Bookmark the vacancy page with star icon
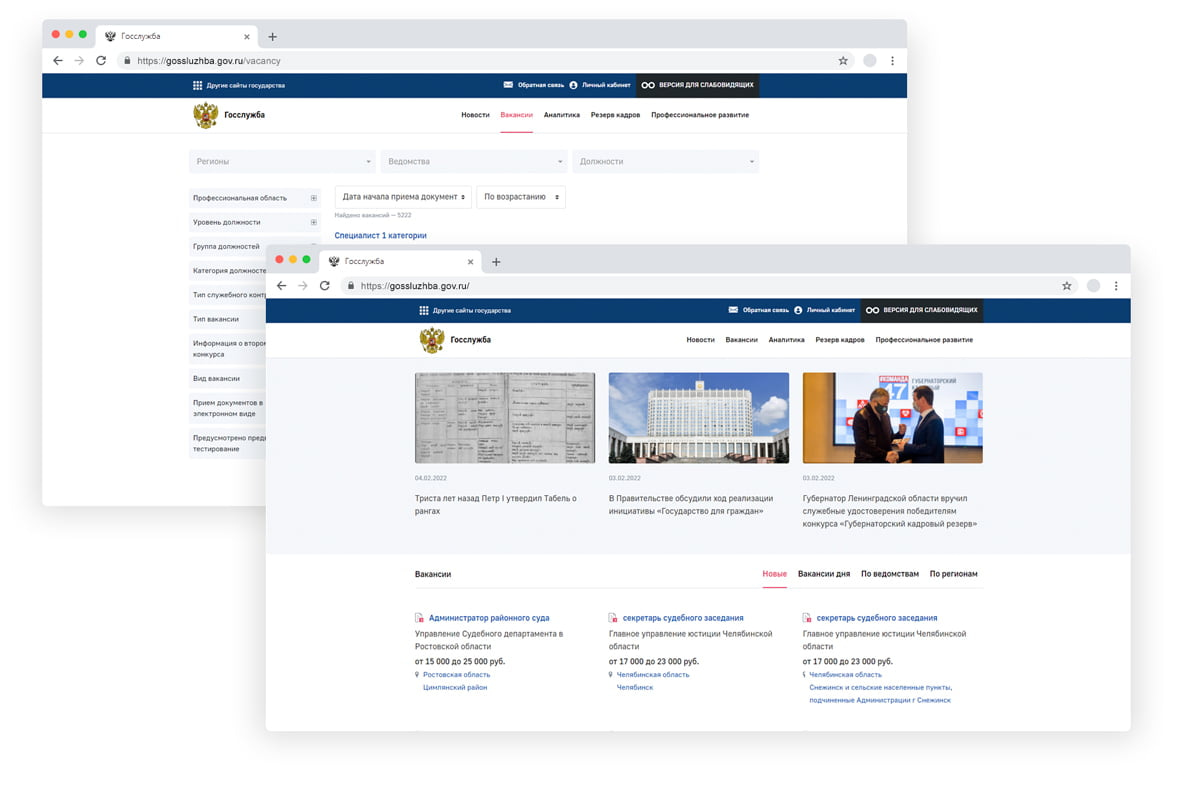The image size is (1200, 793). point(843,61)
